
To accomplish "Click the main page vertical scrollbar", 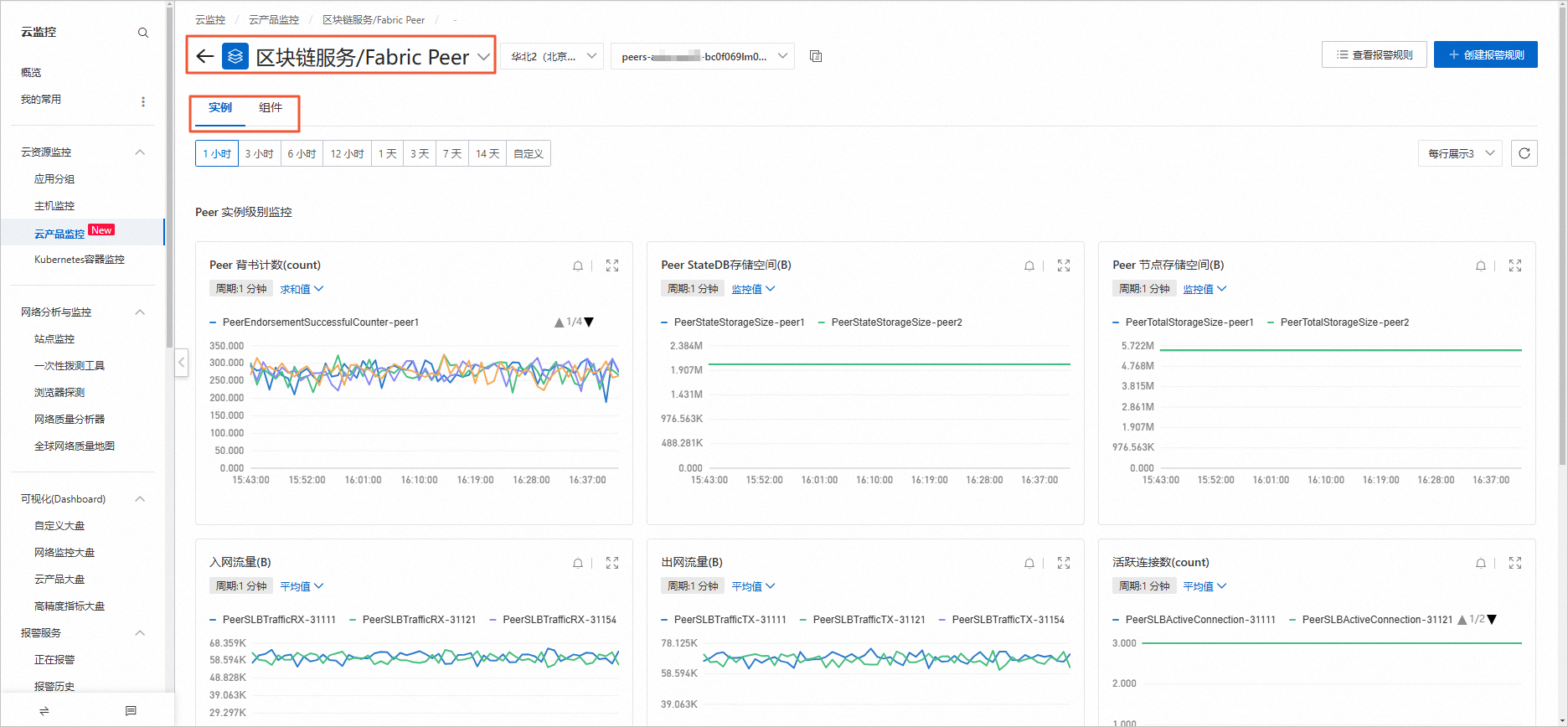I will 1562,235.
